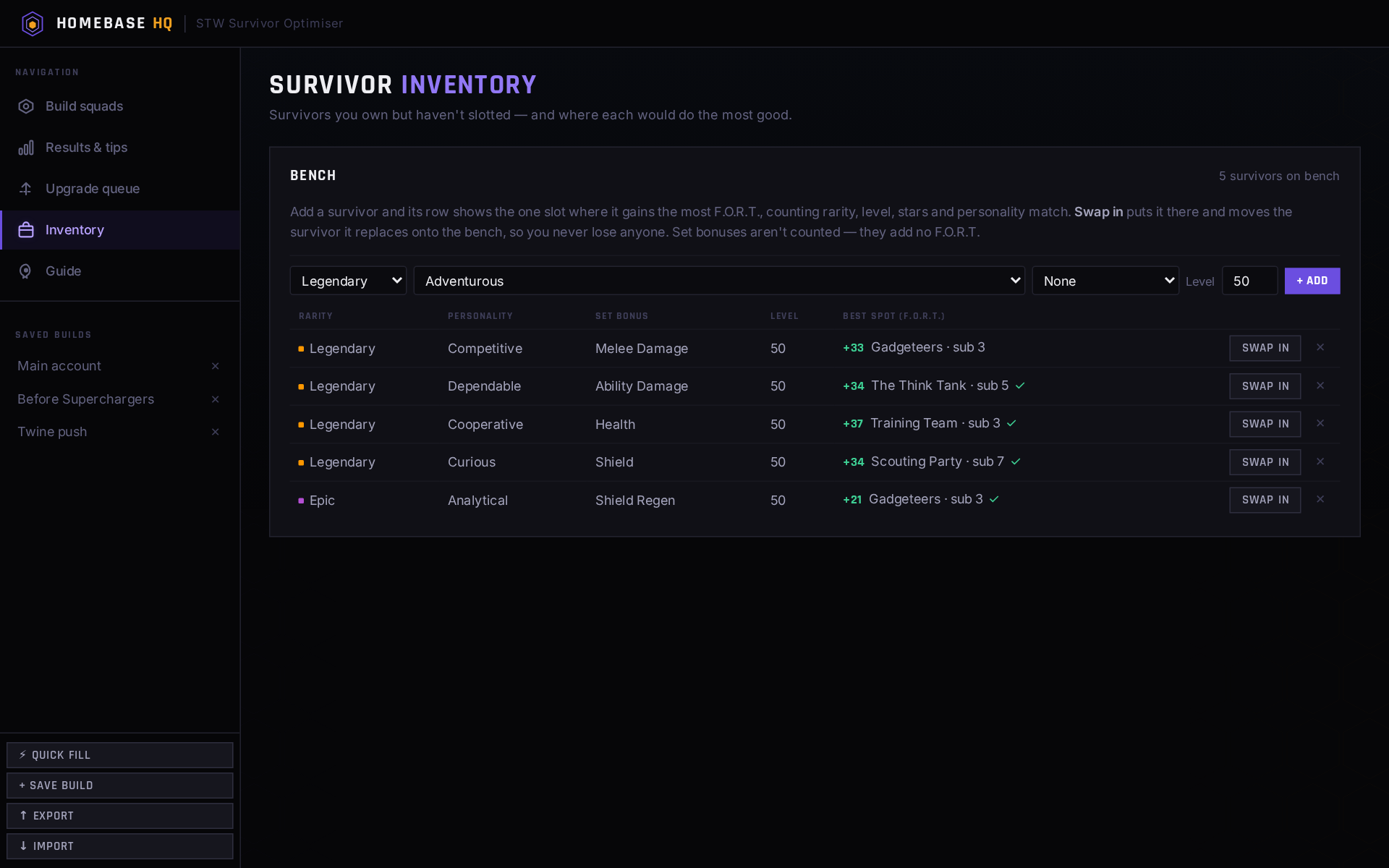Click the Epic rarity cell
The height and width of the screenshot is (868, 1389).
[x=317, y=501]
